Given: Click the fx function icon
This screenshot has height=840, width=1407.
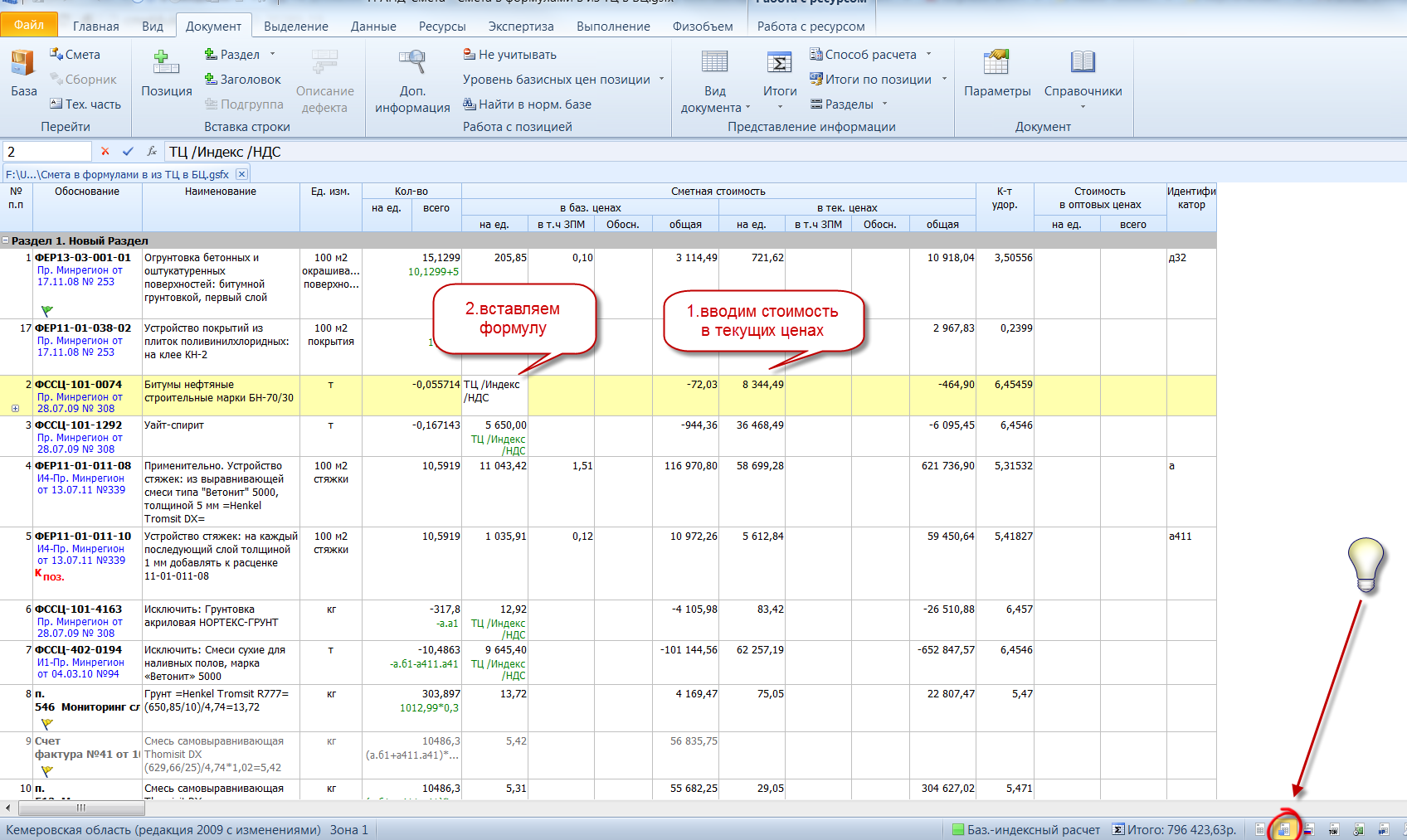Looking at the screenshot, I should pos(152,152).
